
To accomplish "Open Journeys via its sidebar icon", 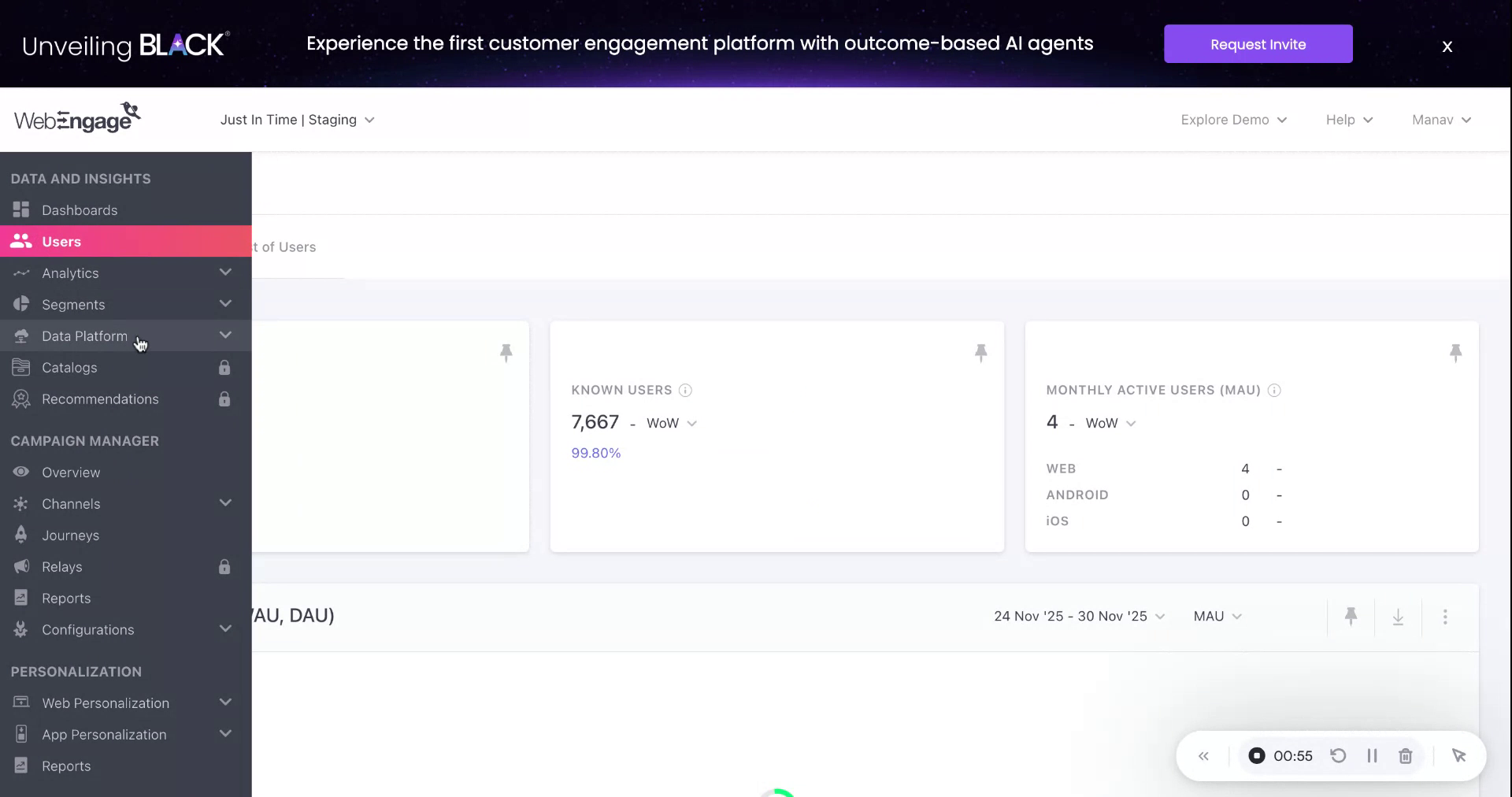I will point(21,536).
